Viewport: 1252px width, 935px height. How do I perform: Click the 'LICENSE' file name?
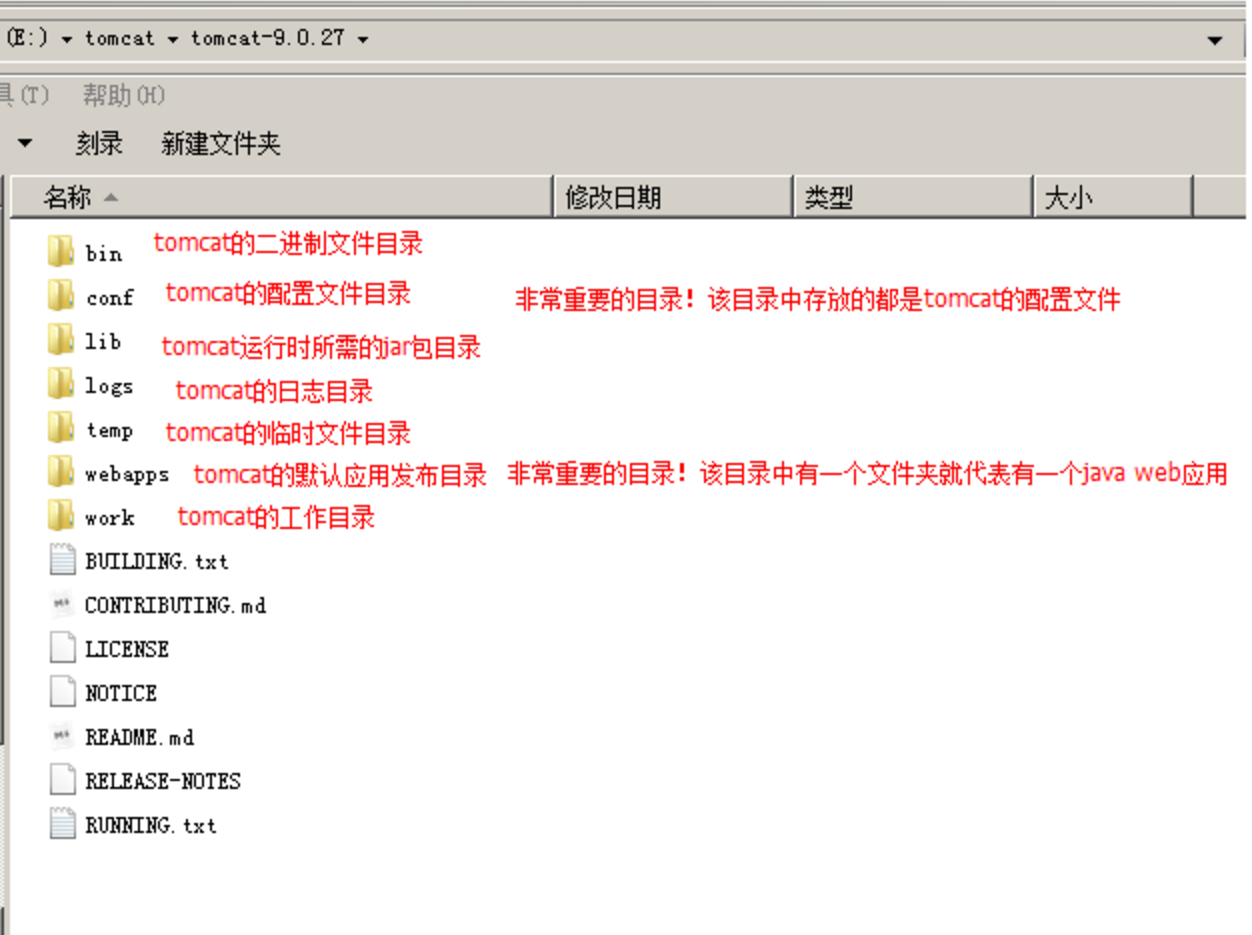coord(127,649)
